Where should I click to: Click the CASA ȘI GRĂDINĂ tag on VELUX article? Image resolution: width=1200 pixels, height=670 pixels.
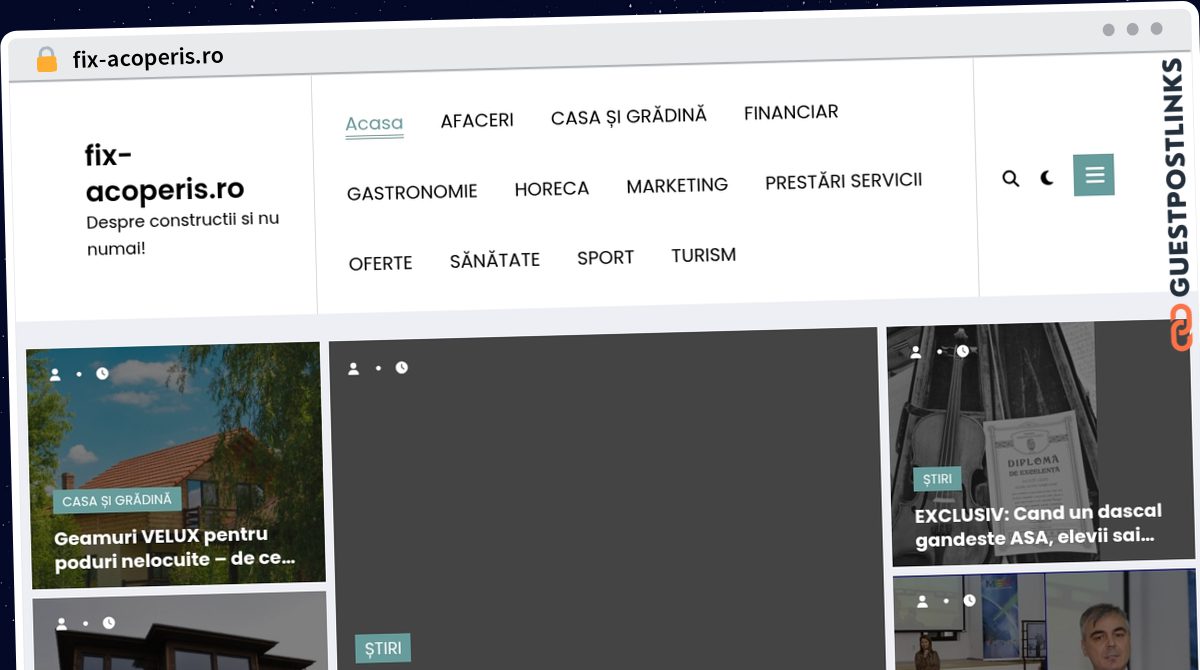coord(117,500)
